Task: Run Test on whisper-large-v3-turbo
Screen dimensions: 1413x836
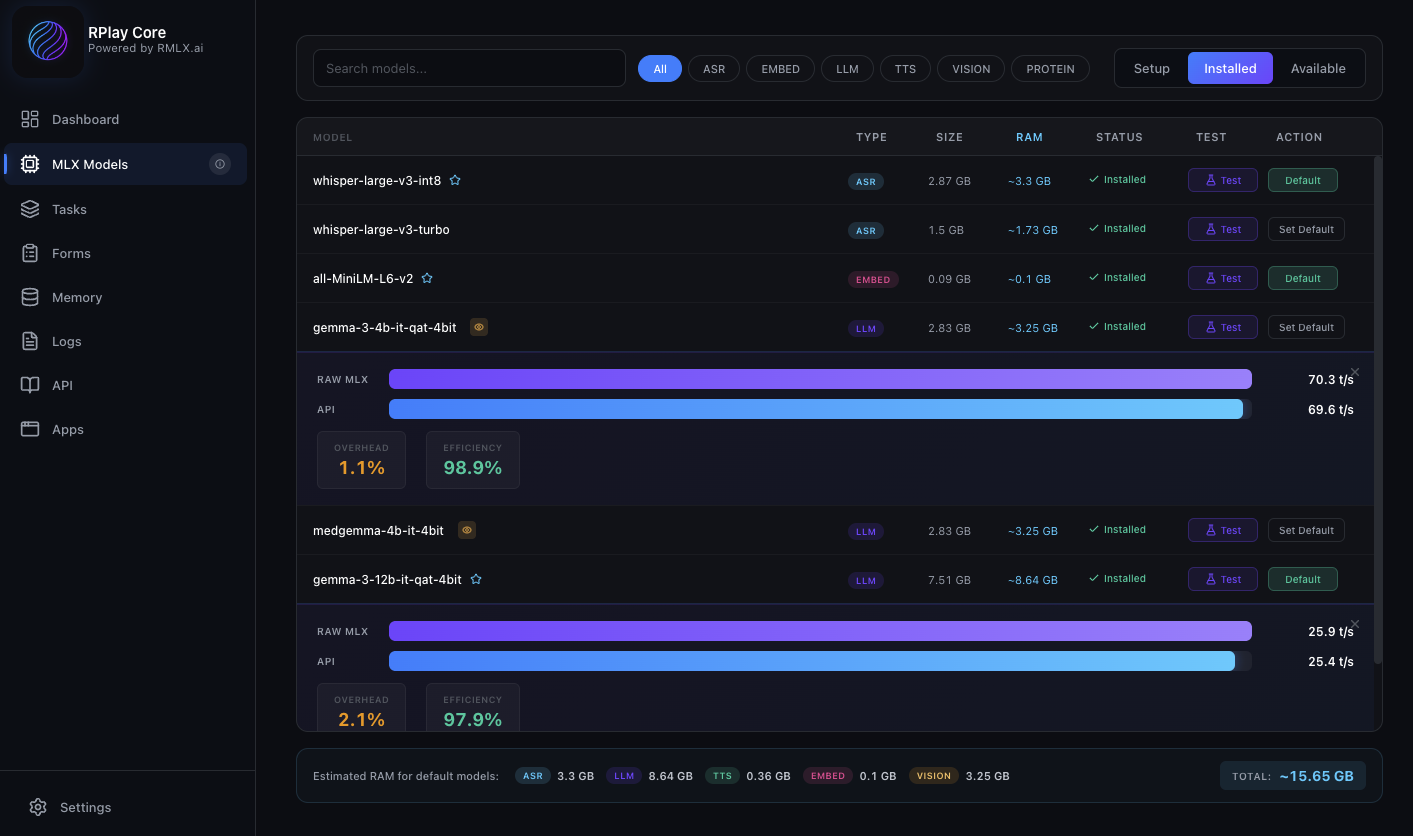Action: click(x=1222, y=229)
